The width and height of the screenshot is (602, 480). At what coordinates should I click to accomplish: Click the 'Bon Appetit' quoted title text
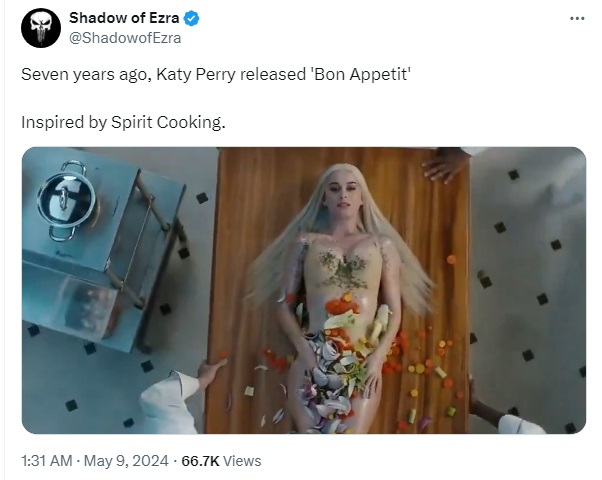tap(361, 74)
